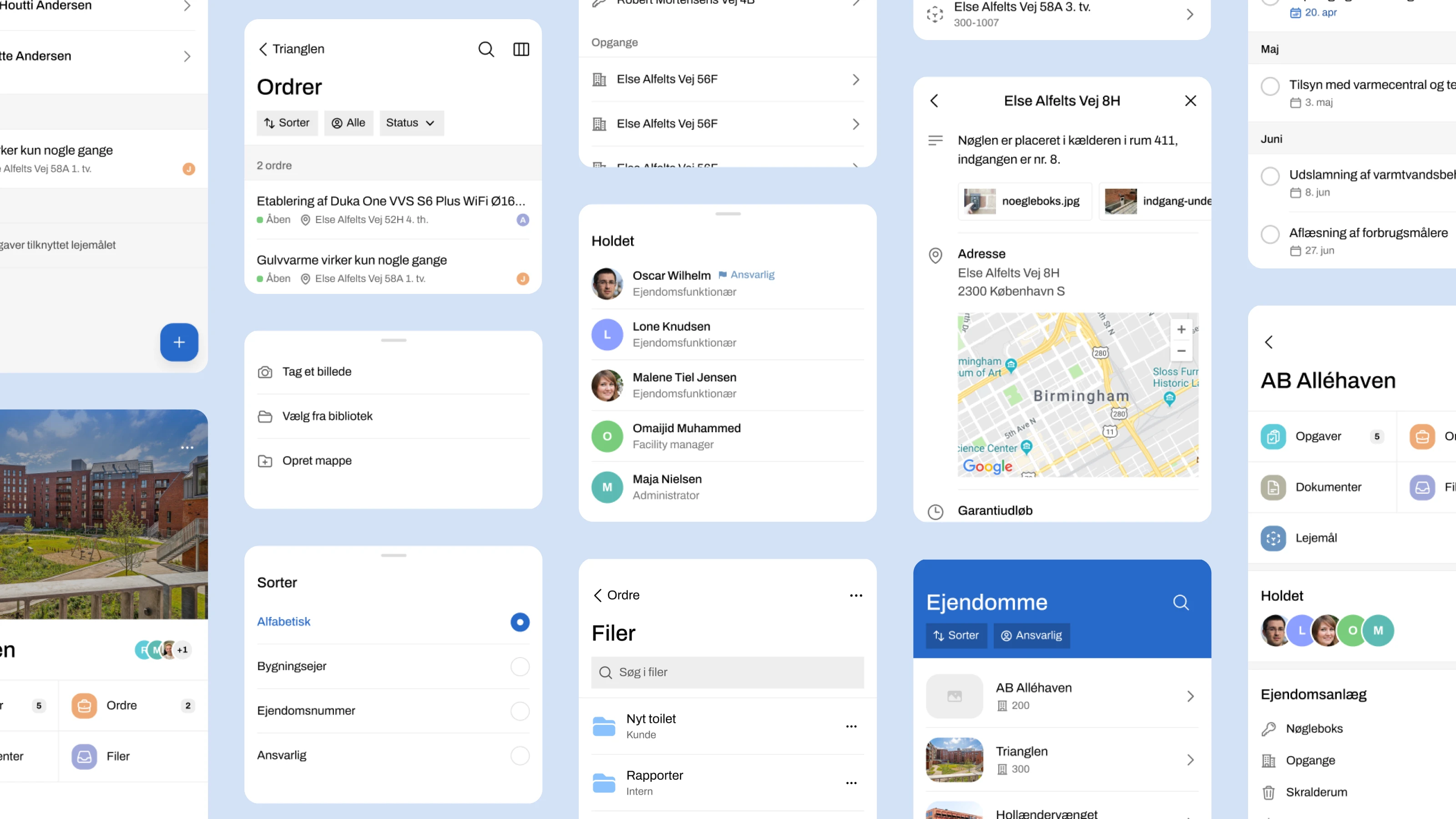Mark Aflæsning af forbrugsmålere task as done
Viewport: 1456px width, 819px height.
[x=1270, y=234]
